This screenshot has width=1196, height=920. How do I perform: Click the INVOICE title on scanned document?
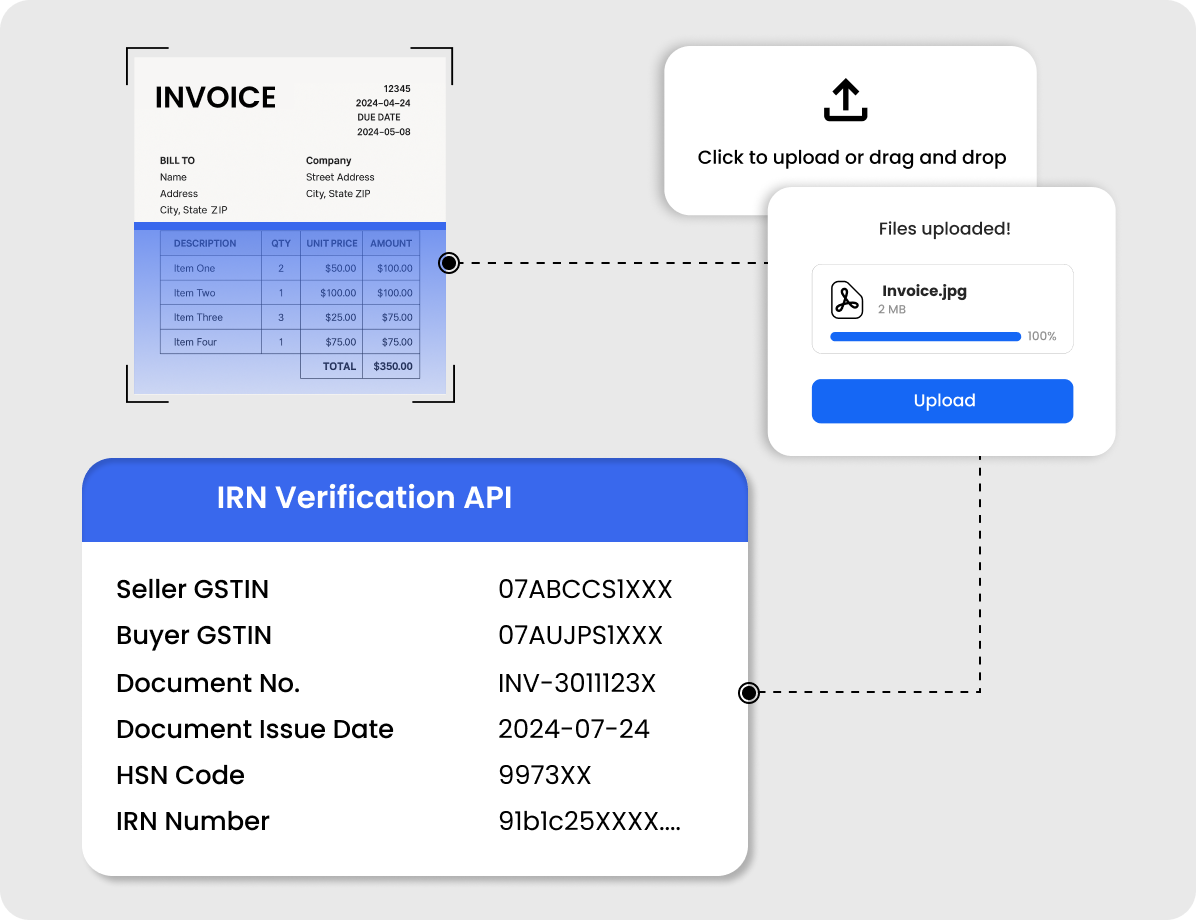[215, 98]
